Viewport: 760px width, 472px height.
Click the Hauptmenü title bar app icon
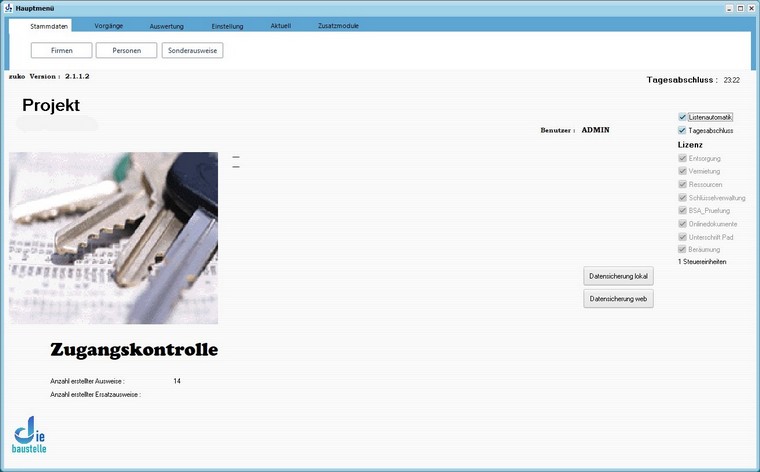(x=8, y=8)
